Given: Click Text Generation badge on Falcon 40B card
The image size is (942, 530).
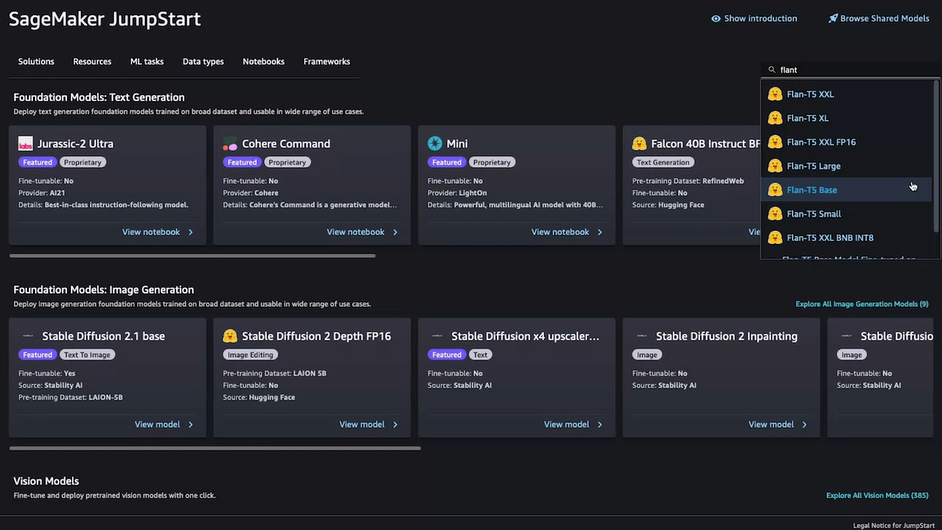Looking at the screenshot, I should coord(663,162).
